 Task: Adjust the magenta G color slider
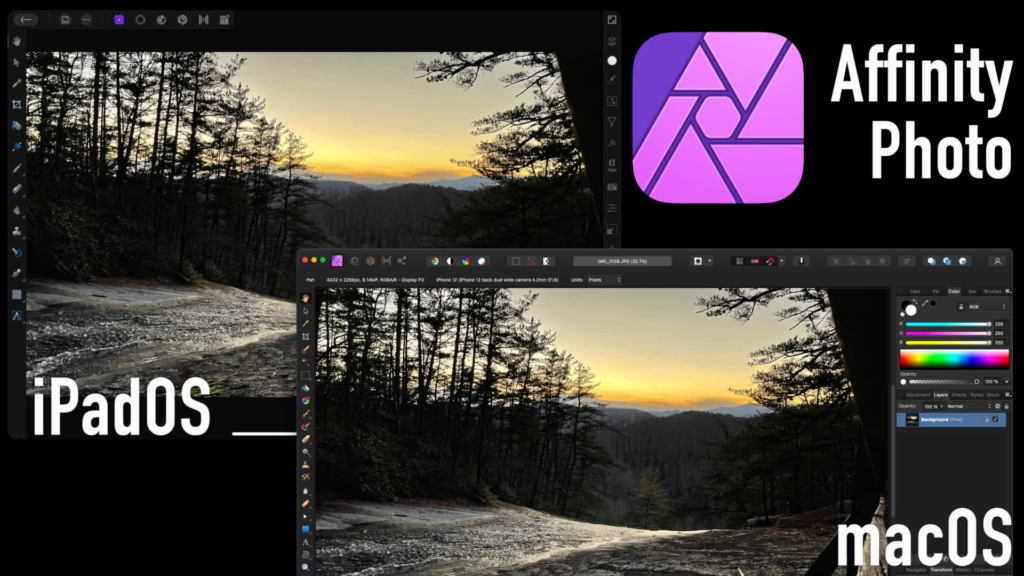(x=948, y=333)
